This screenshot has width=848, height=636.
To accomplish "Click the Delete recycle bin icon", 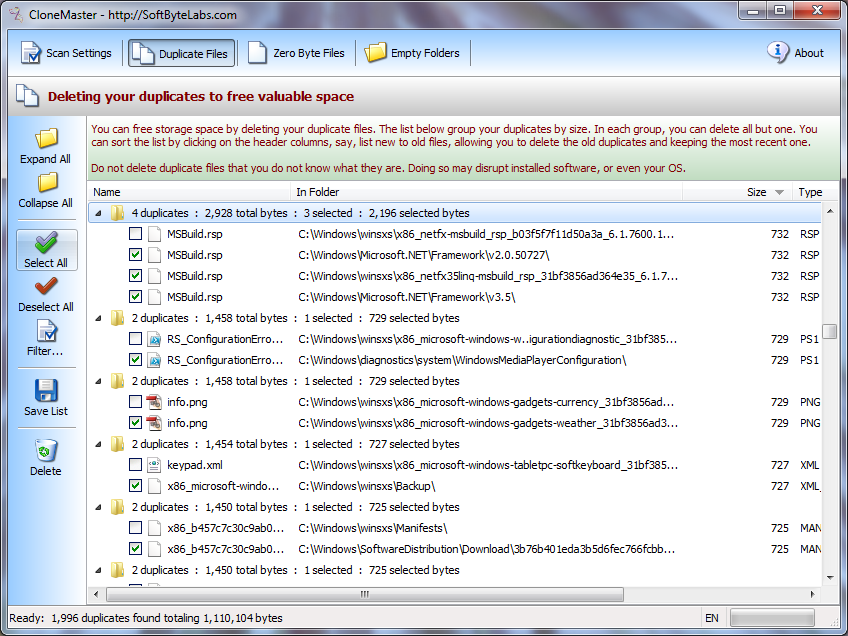I will pos(46,450).
